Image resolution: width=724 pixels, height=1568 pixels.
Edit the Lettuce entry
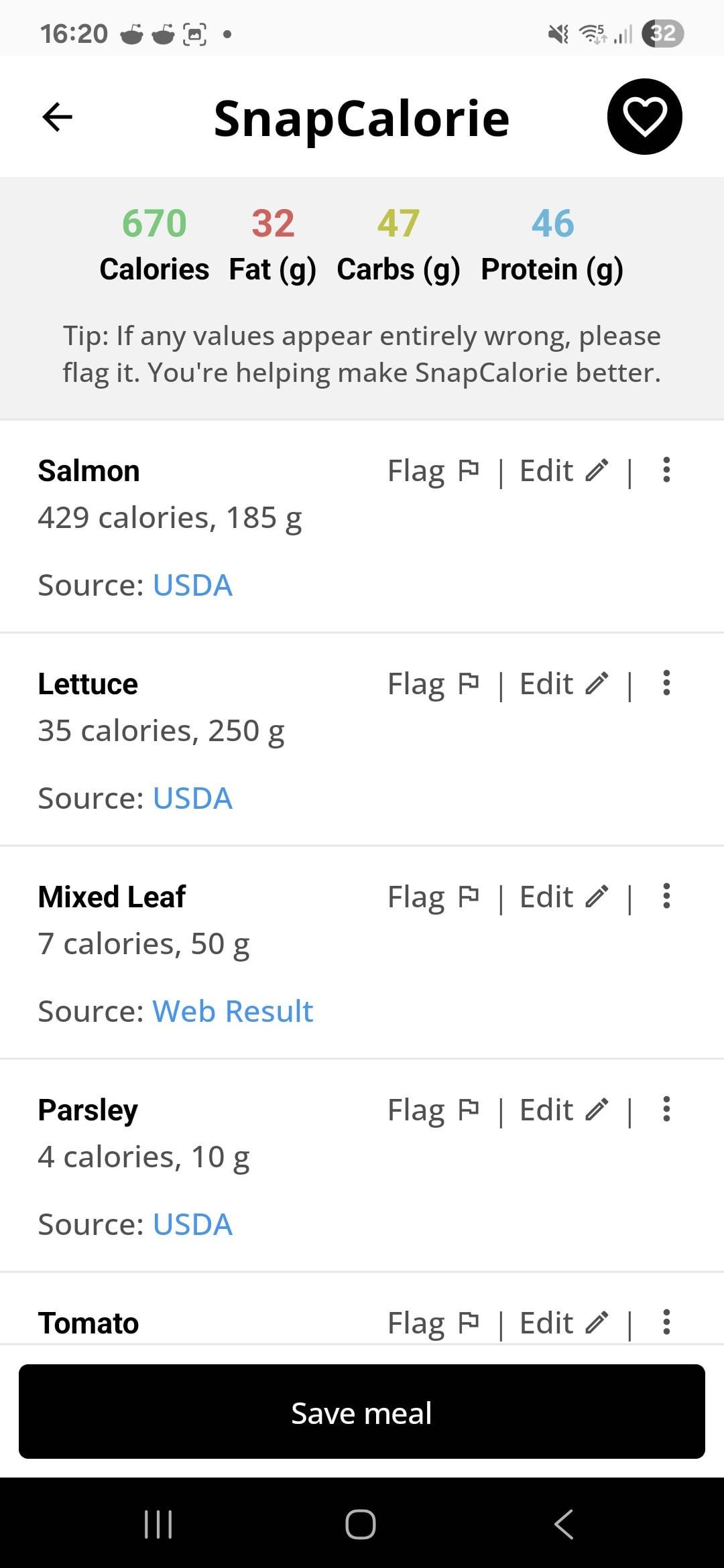click(x=564, y=684)
